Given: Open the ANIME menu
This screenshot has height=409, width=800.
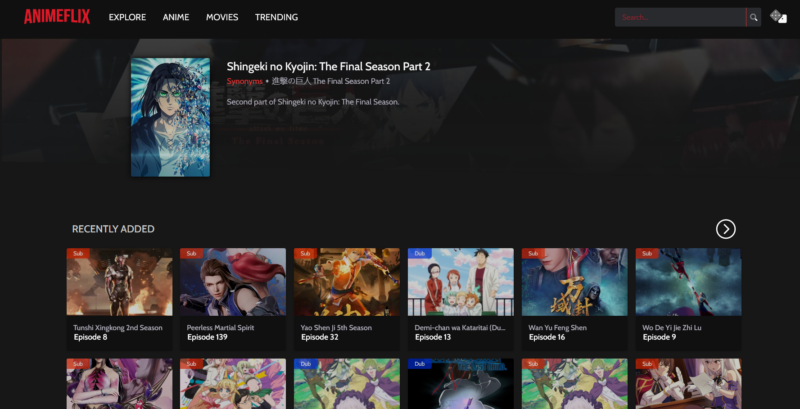Looking at the screenshot, I should point(176,17).
